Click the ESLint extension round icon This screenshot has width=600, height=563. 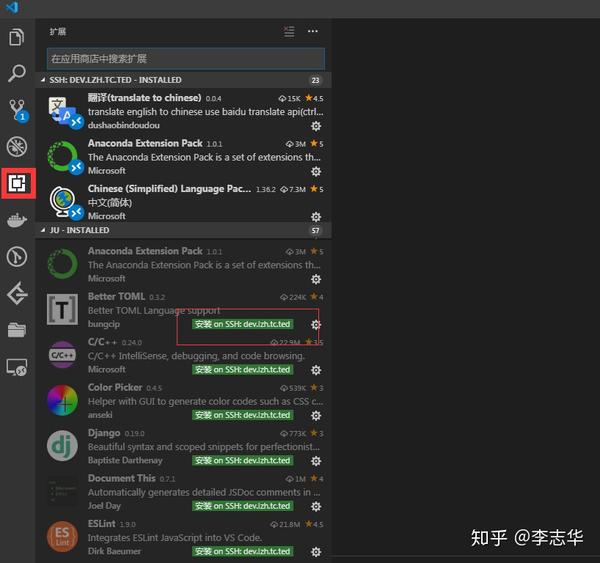click(62, 537)
